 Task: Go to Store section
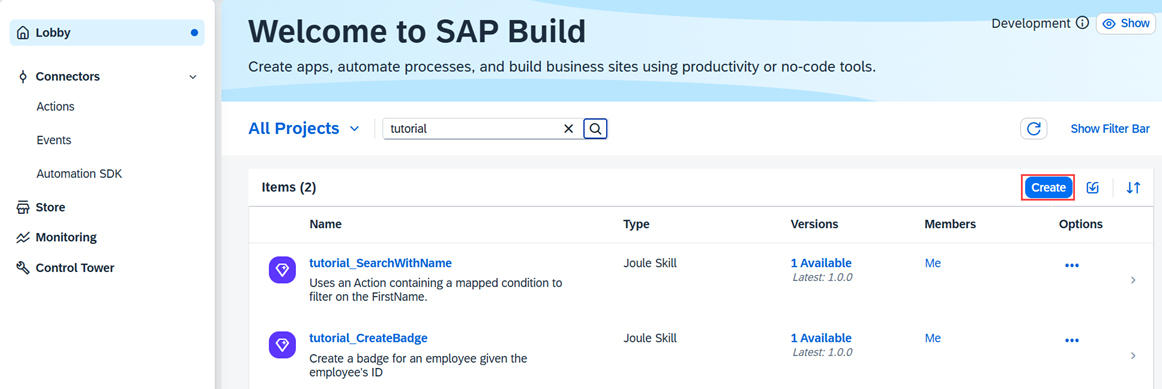coord(50,207)
